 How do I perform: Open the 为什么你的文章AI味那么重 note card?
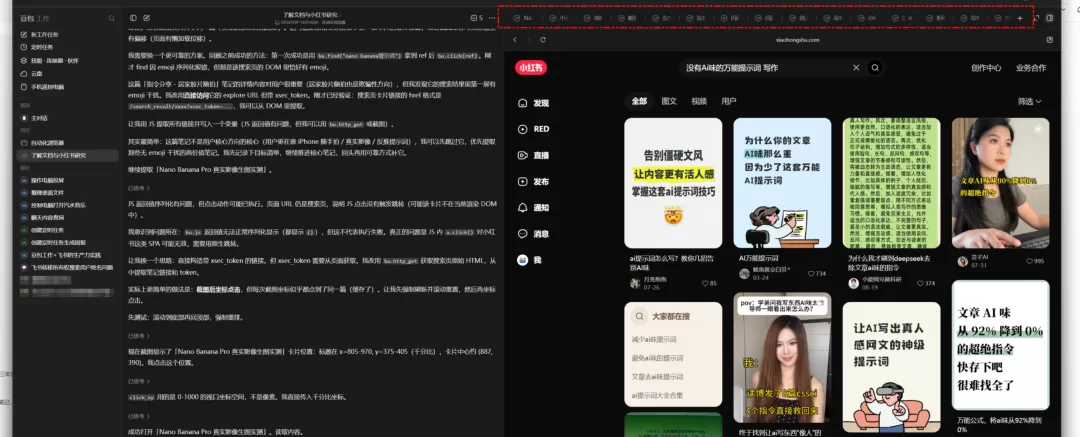[x=782, y=183]
